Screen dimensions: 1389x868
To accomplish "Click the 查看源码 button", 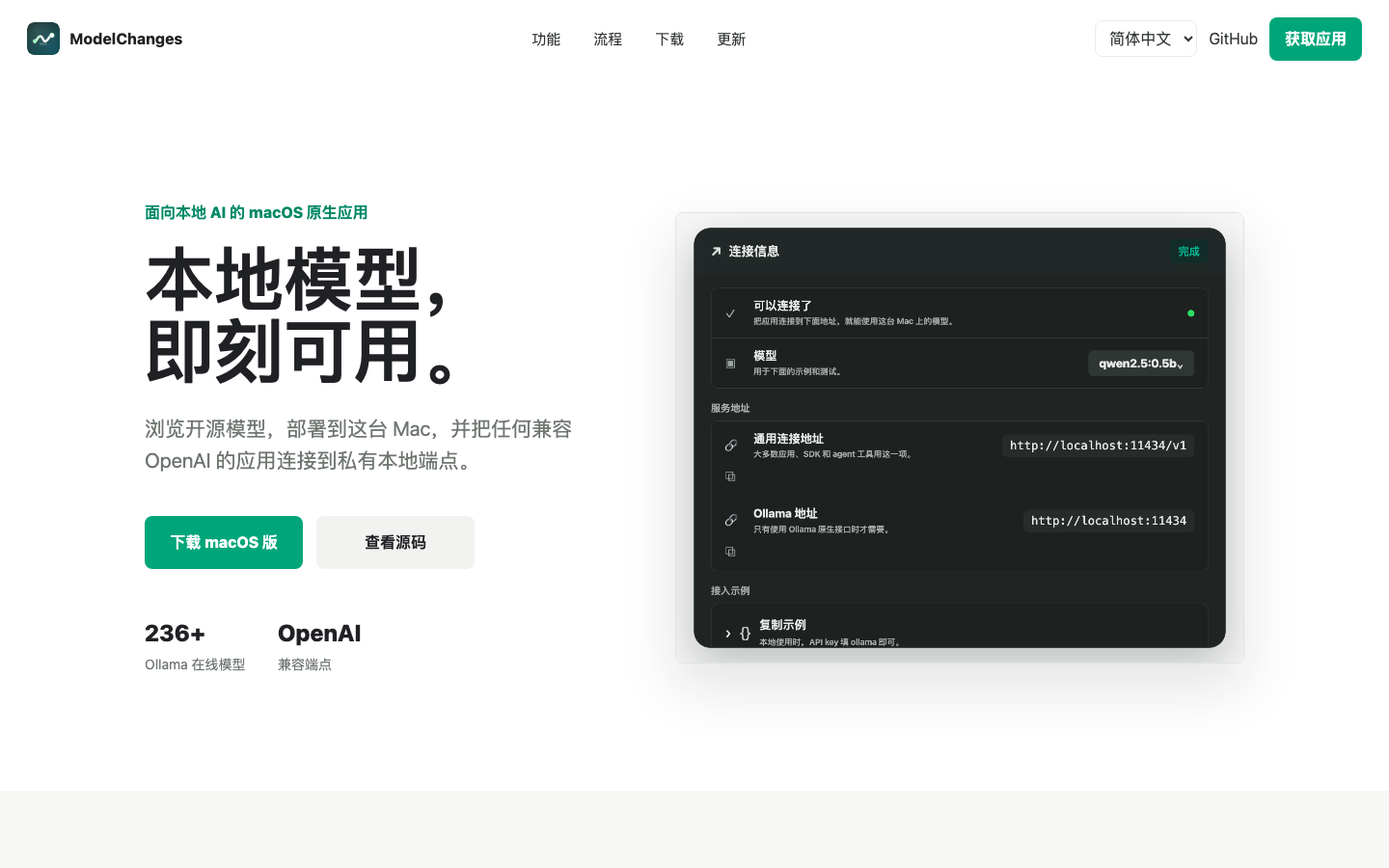I will (395, 542).
